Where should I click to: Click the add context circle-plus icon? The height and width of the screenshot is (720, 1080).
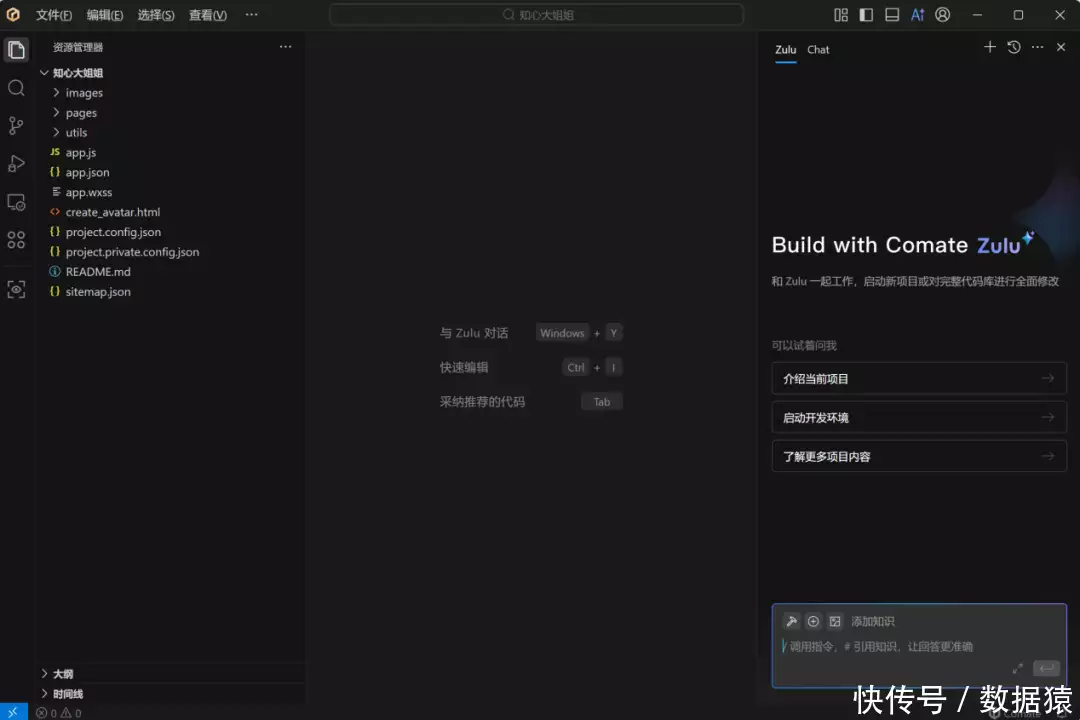[813, 621]
